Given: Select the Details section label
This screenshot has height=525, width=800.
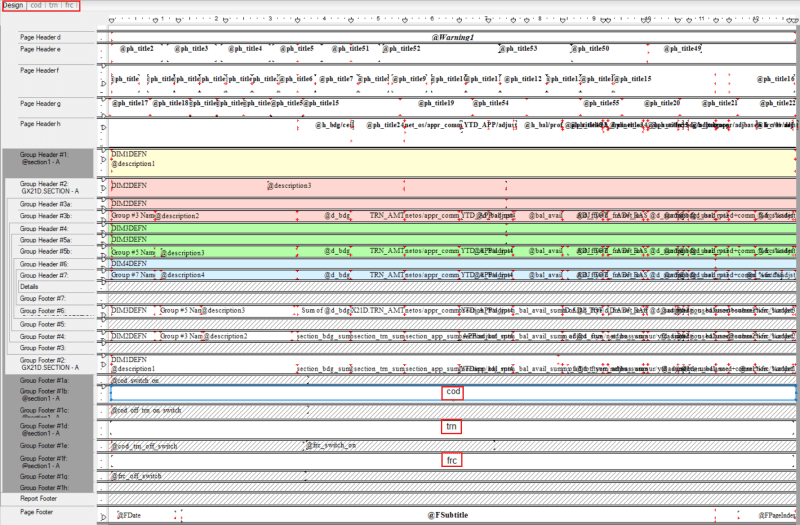Looking at the screenshot, I should click(x=29, y=287).
